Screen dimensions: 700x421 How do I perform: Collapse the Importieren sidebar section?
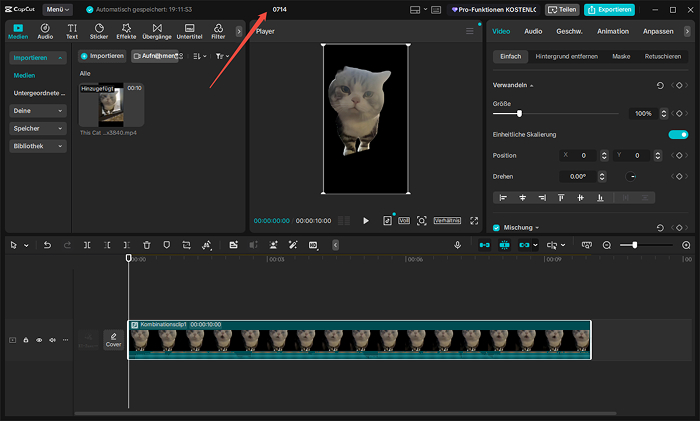coord(38,58)
